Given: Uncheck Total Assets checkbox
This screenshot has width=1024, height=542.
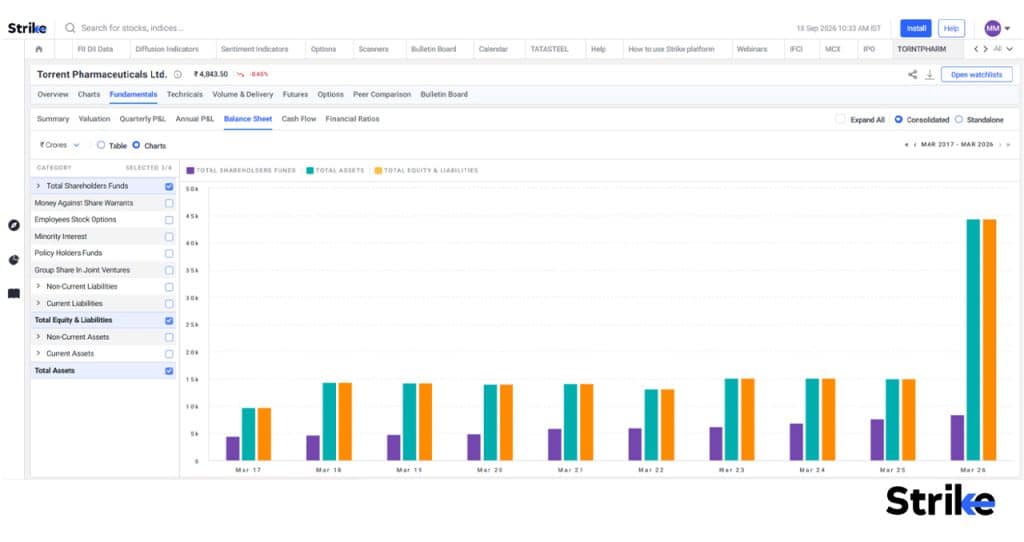Looking at the screenshot, I should [169, 371].
